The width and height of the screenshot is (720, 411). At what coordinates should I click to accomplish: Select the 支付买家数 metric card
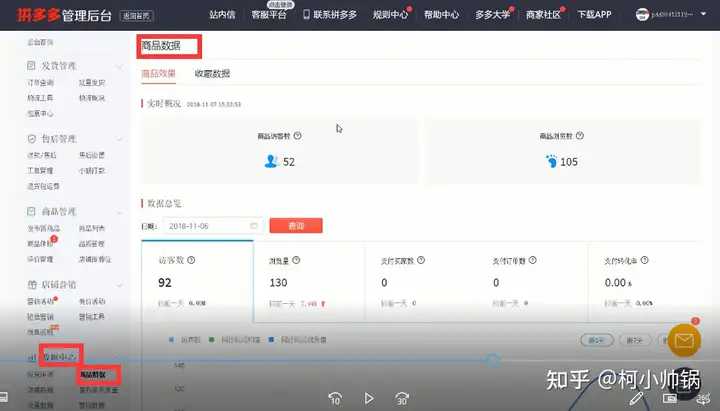(421, 281)
